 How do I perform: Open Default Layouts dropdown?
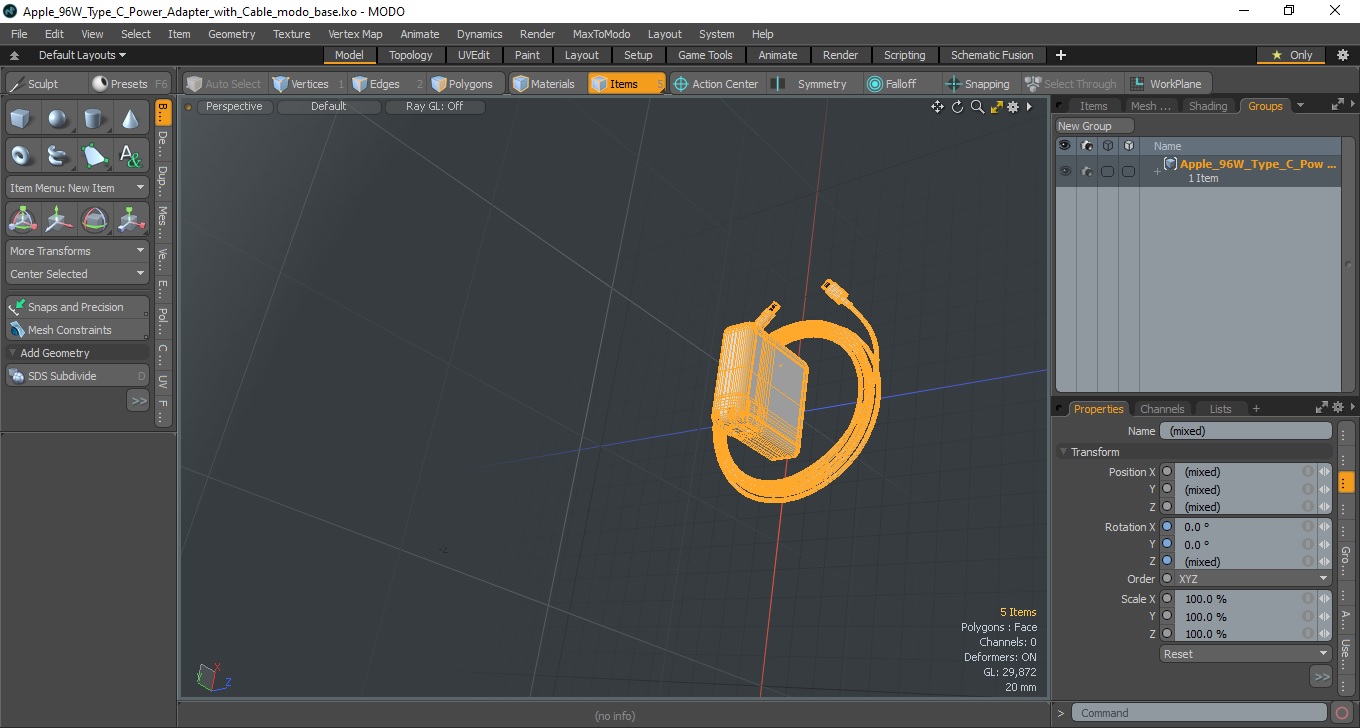pos(82,55)
